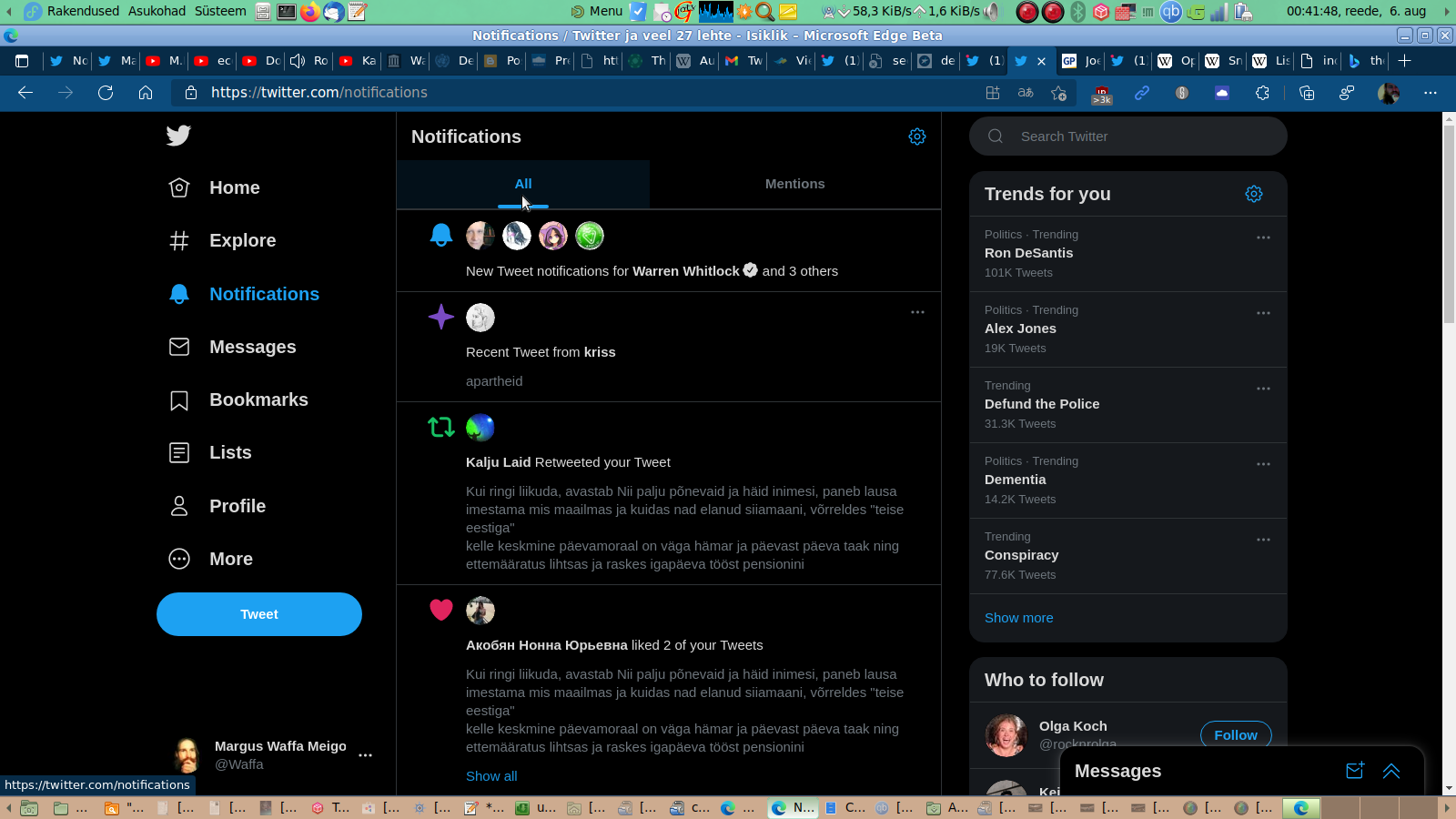Open the Edge extensions puzzle icon
1456x819 pixels.
[x=1262, y=93]
